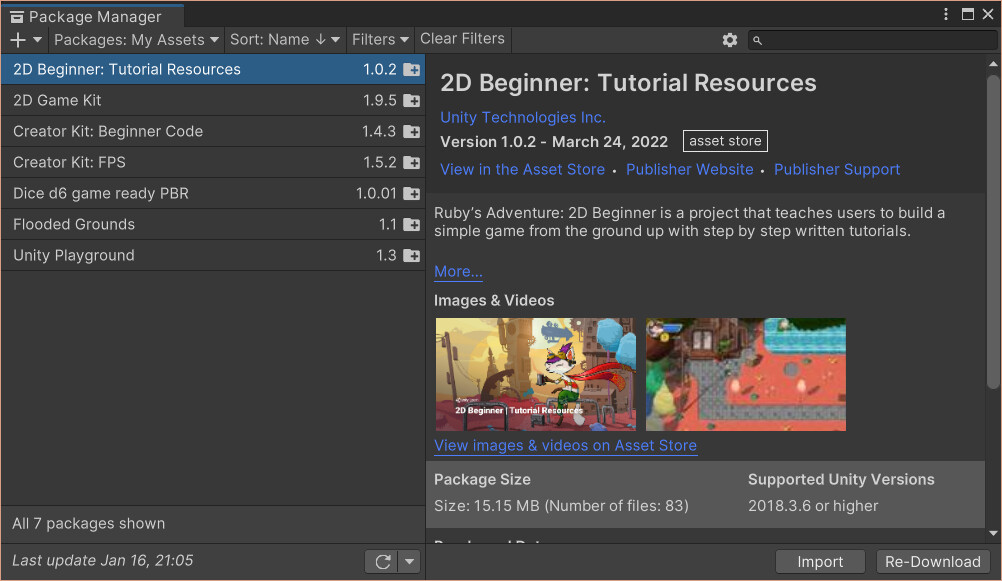Click '2018.3.6 or higher' version text
The image size is (1002, 581).
click(x=813, y=506)
